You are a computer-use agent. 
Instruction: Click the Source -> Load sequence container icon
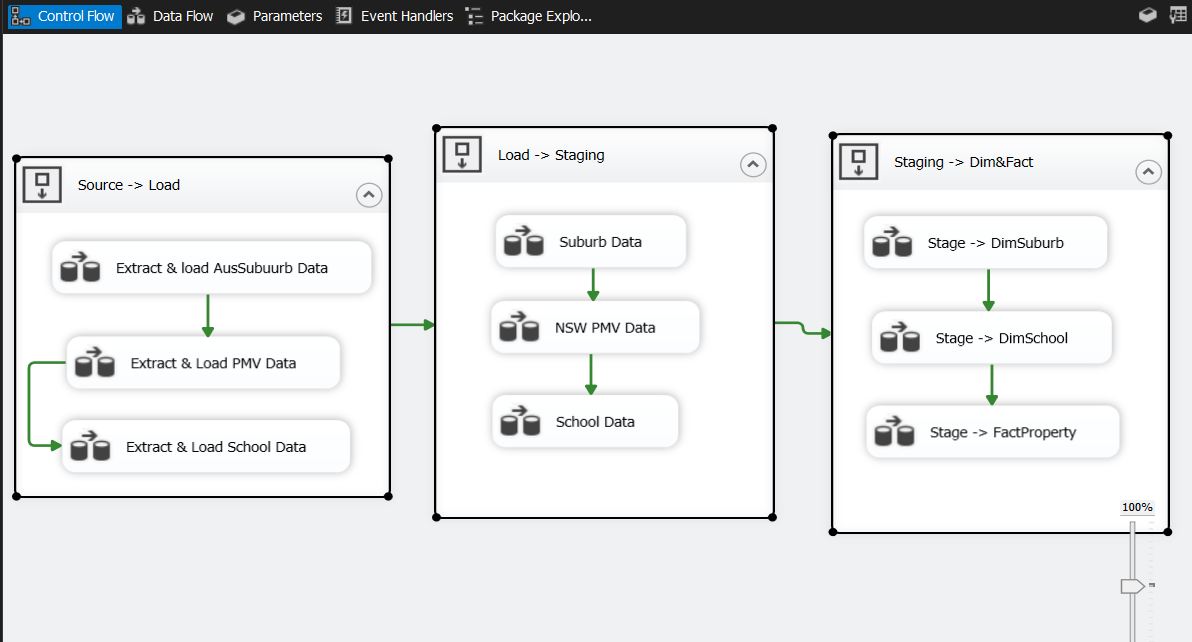click(42, 185)
